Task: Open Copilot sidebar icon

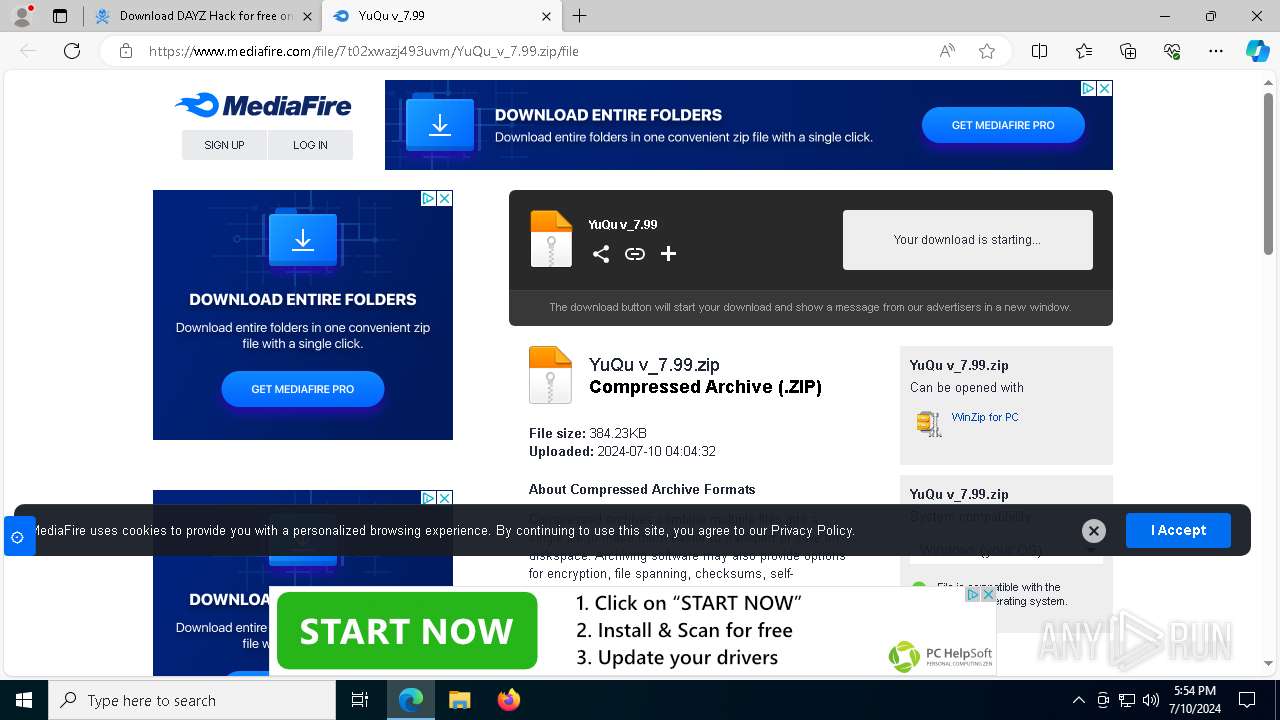Action: (1257, 51)
